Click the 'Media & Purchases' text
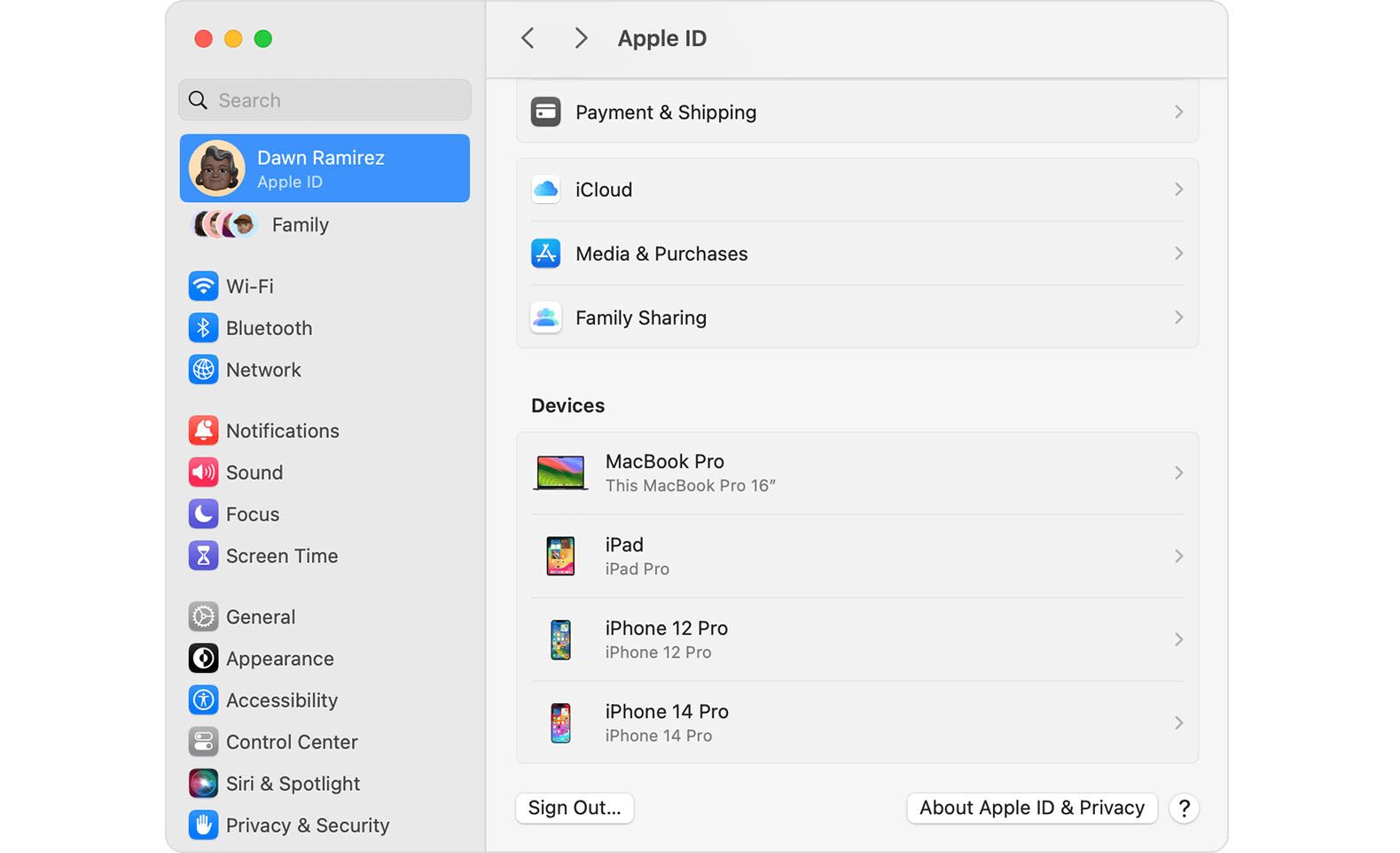Image resolution: width=1400 pixels, height=853 pixels. 661,254
